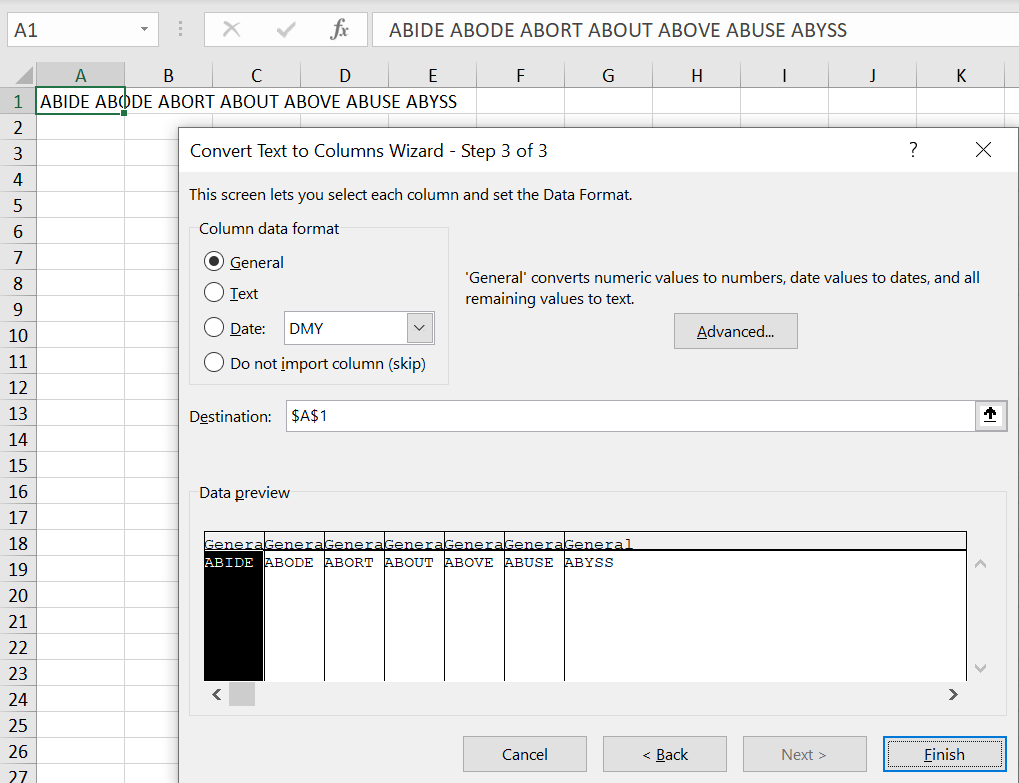Image resolution: width=1019 pixels, height=783 pixels.
Task: Close the Convert Text to Columns Wizard
Action: [x=983, y=150]
